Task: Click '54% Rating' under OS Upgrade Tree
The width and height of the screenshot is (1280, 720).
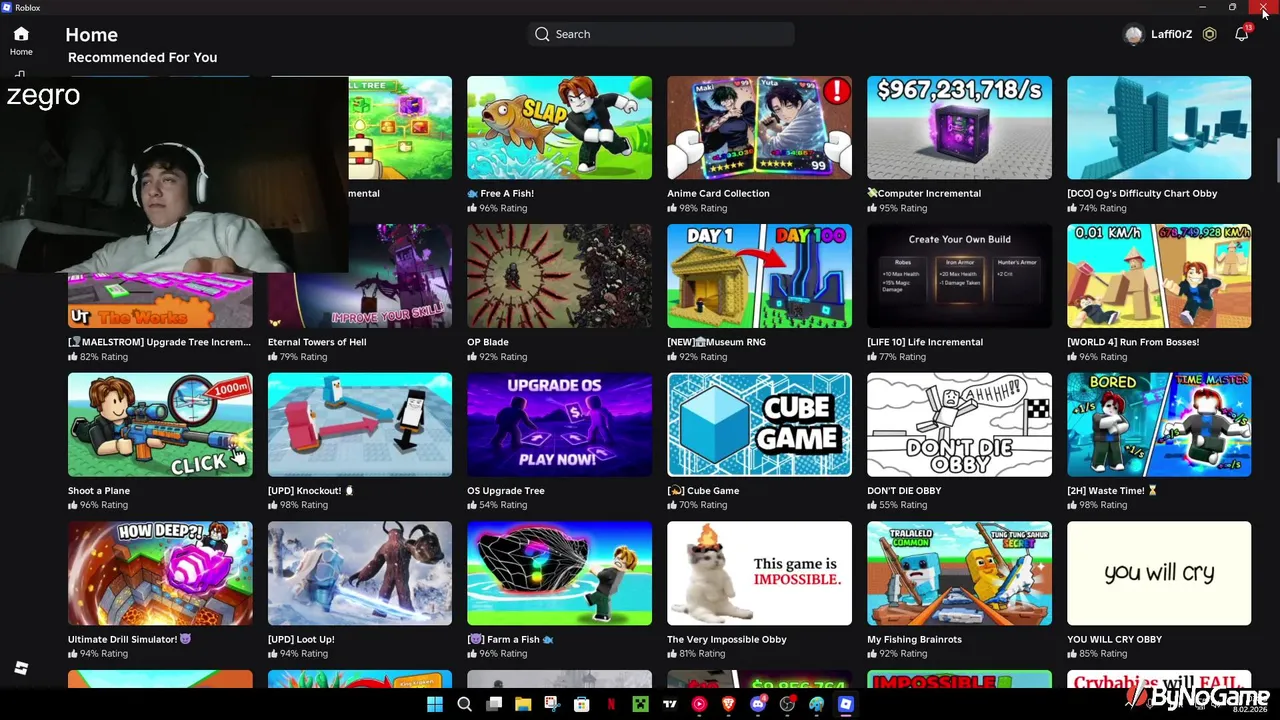Action: pyautogui.click(x=503, y=505)
